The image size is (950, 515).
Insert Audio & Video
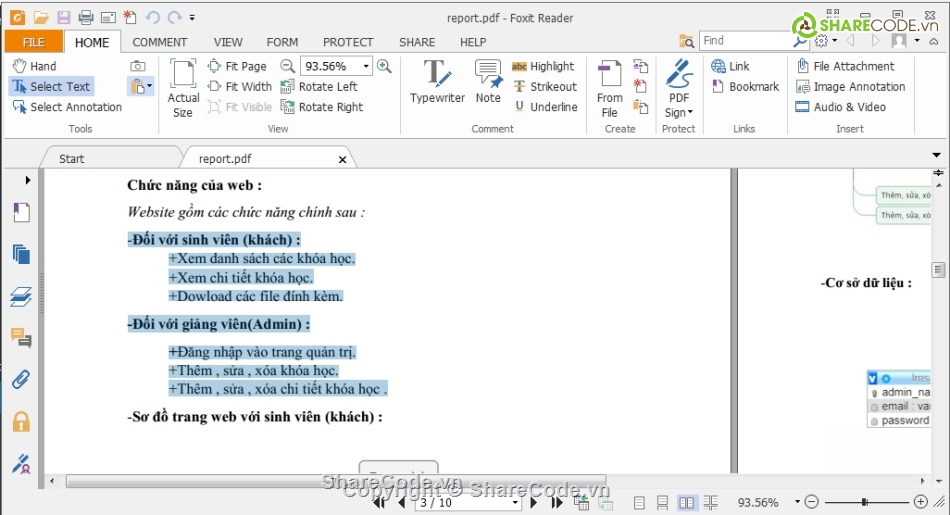point(840,107)
